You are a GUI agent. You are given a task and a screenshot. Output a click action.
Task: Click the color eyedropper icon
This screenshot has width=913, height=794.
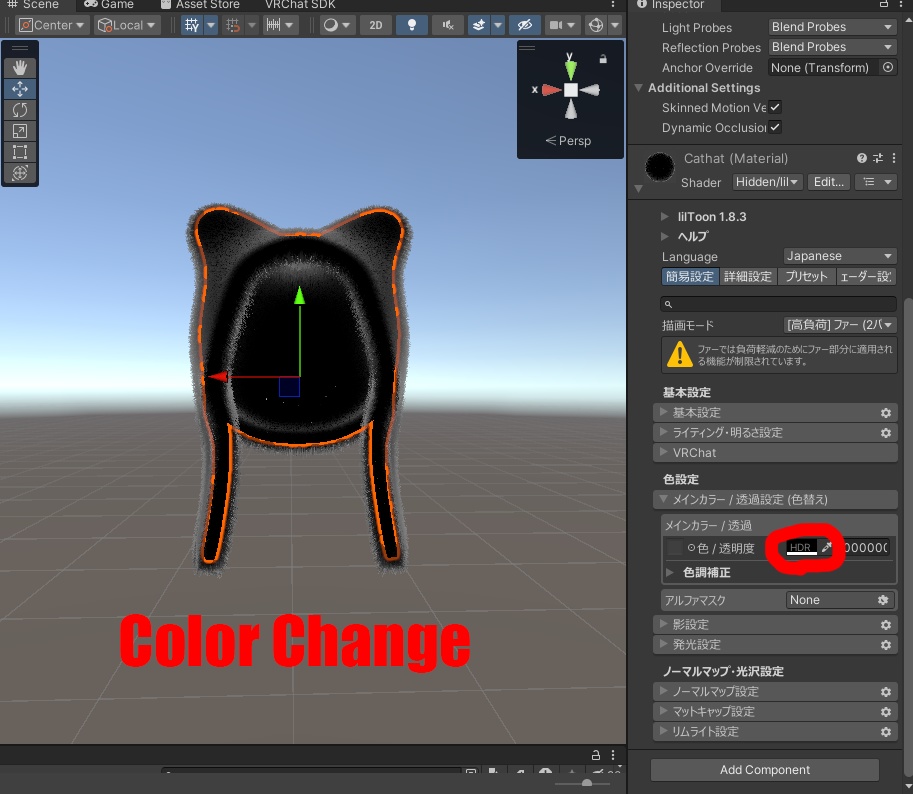[x=826, y=547]
